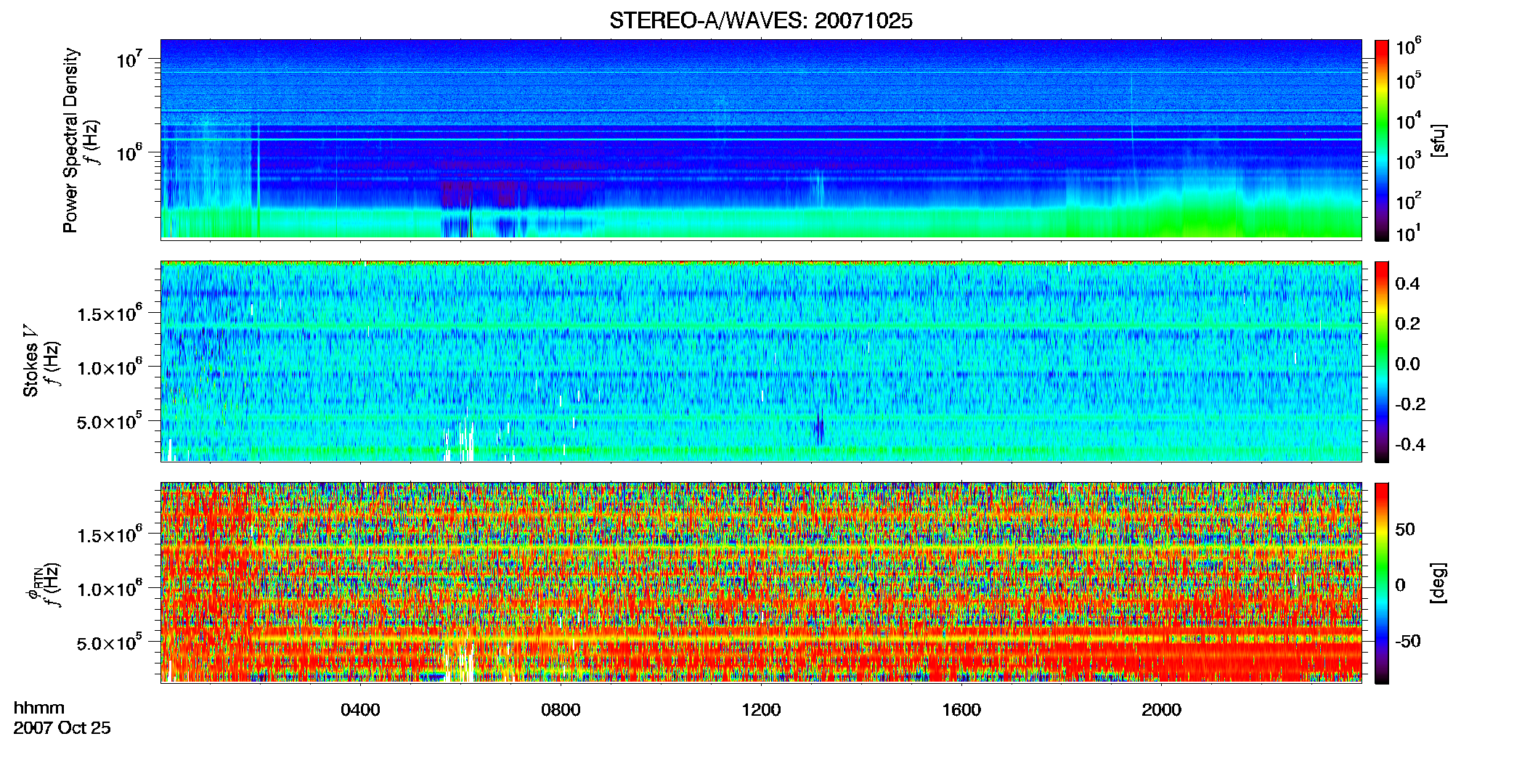Click the phi RTN direction spectrogram panel

point(761,583)
